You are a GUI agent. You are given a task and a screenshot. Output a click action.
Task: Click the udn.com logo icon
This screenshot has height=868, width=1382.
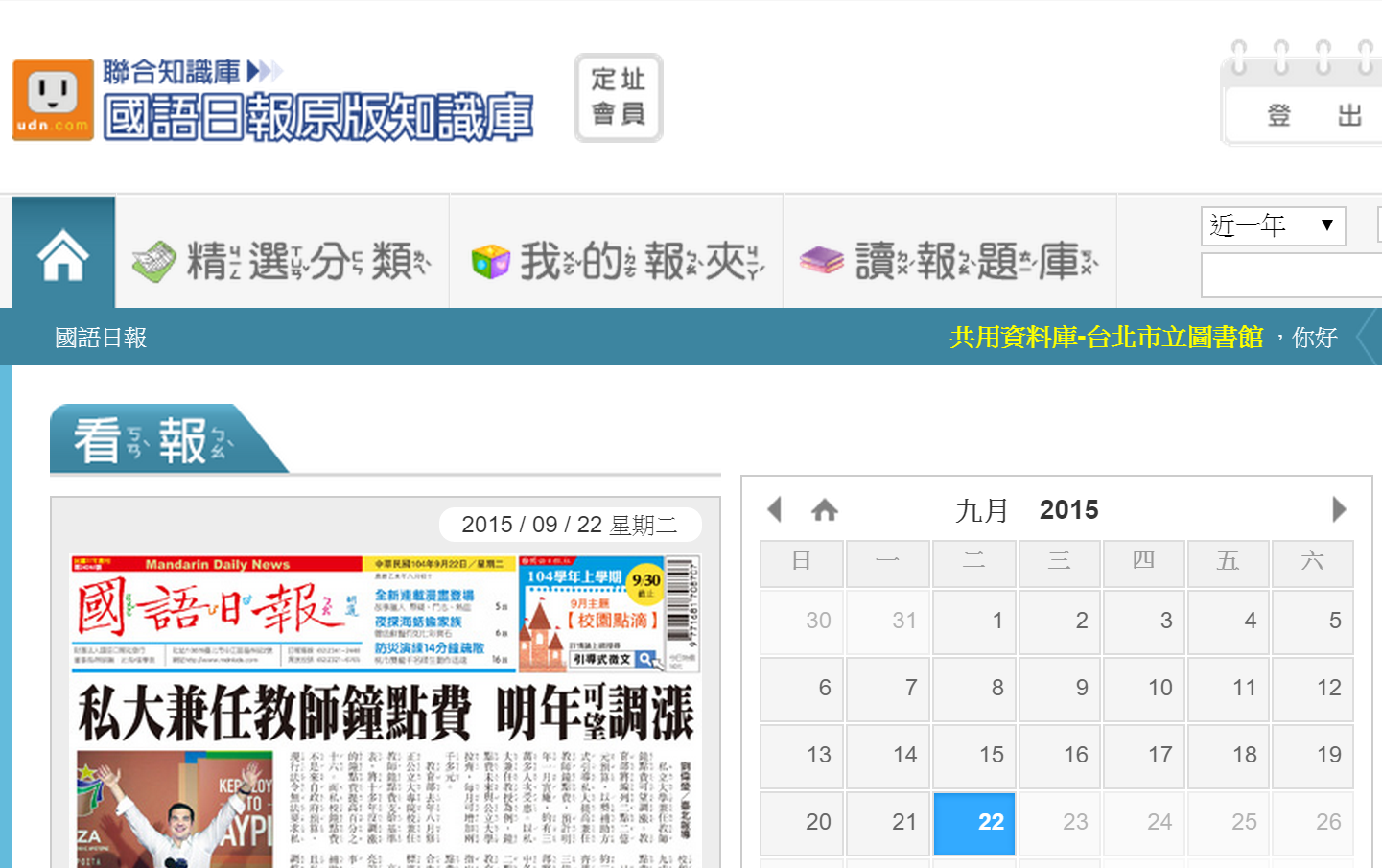(x=53, y=100)
